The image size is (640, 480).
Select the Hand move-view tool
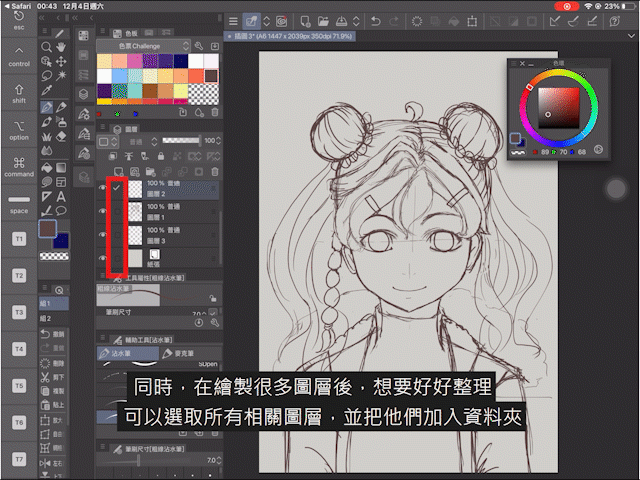pos(61,47)
